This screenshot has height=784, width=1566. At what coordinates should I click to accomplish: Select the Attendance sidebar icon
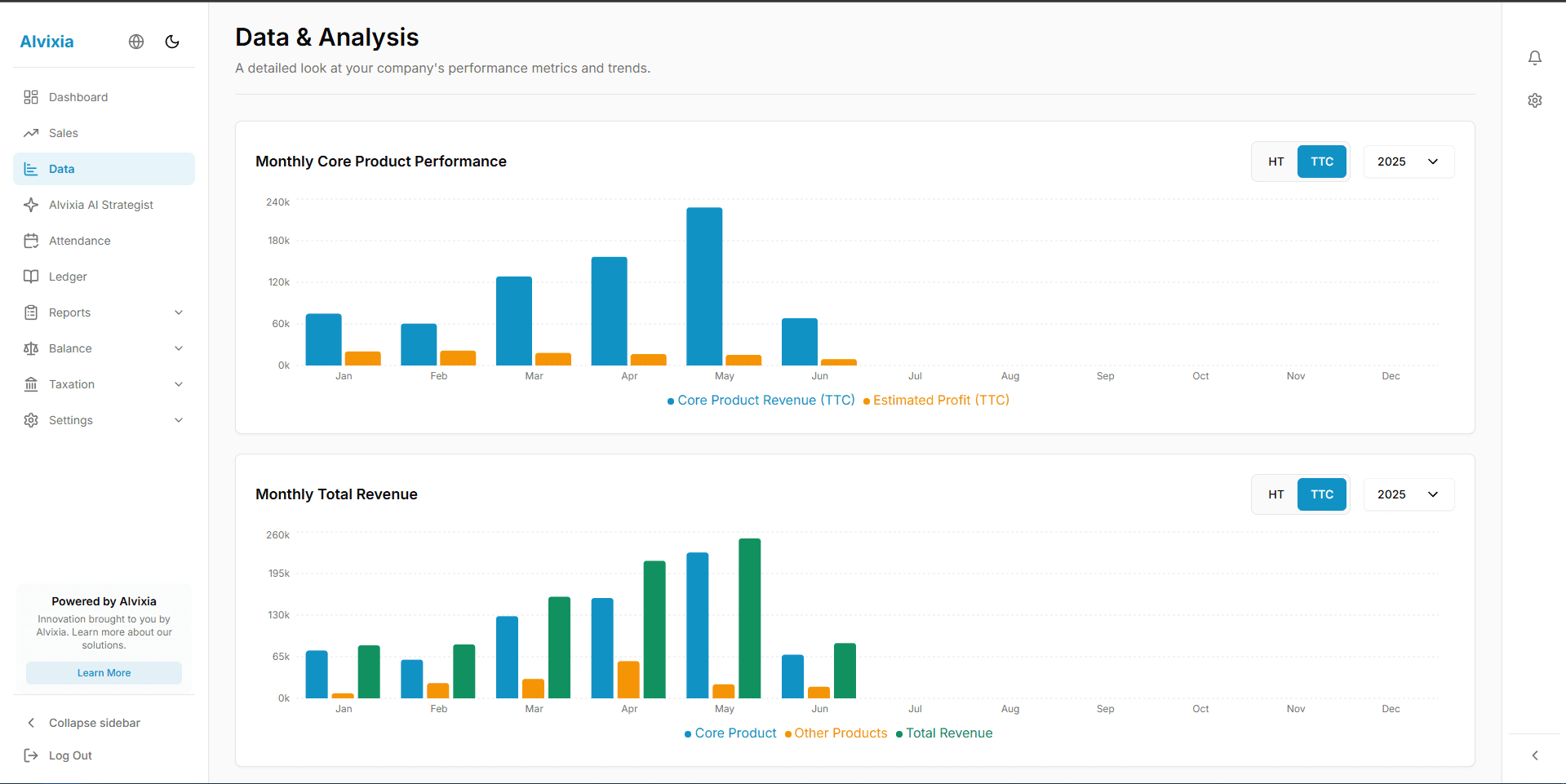pos(31,241)
